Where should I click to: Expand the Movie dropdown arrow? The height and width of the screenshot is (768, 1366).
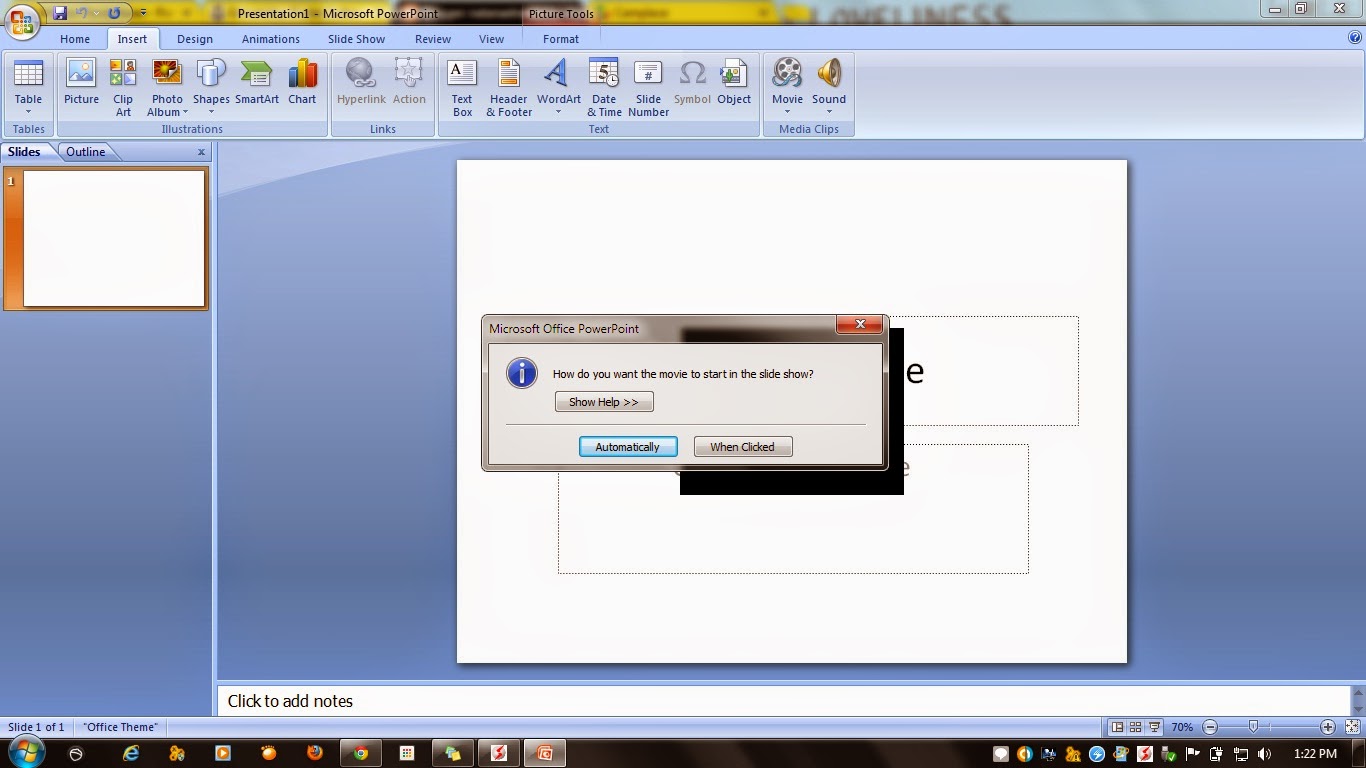click(x=787, y=112)
